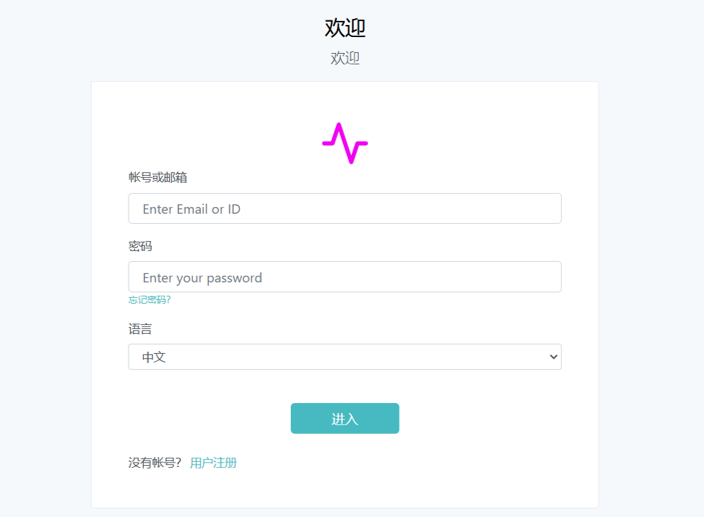Click the chevron arrow on language selector
The height and width of the screenshot is (517, 704).
tap(553, 357)
